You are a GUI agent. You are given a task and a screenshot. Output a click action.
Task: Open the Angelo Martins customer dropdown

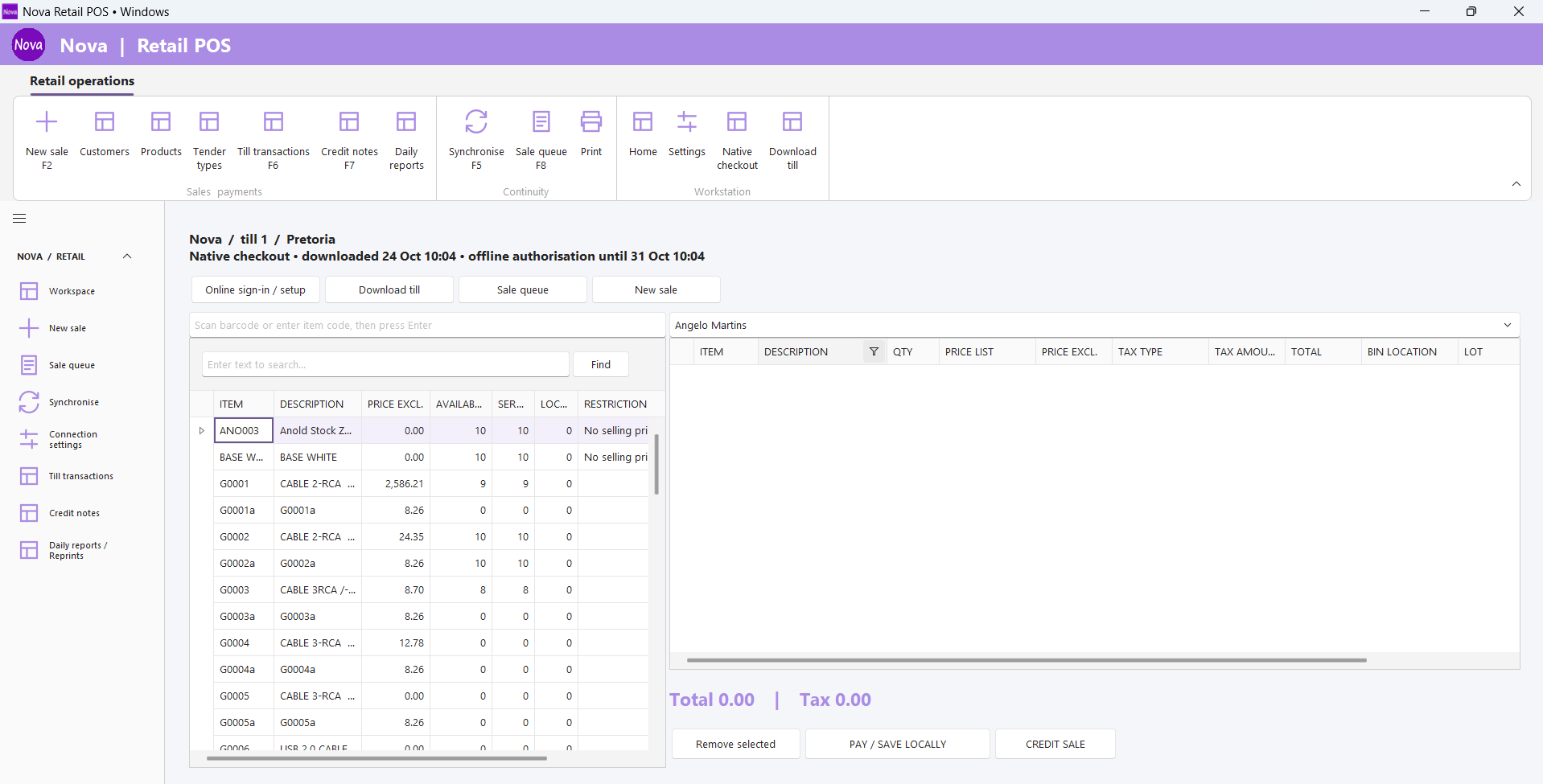pyautogui.click(x=1507, y=325)
